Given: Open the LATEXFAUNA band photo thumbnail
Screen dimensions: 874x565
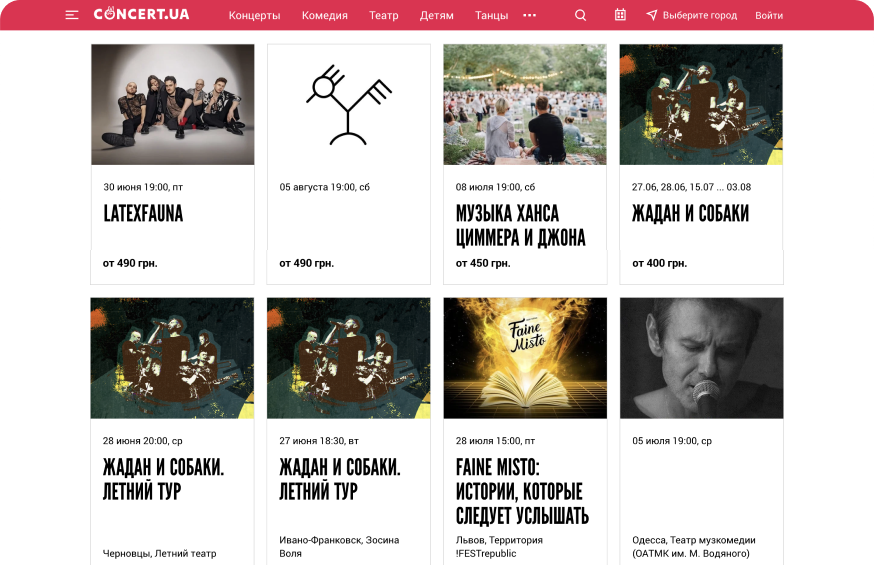Looking at the screenshot, I should click(173, 105).
